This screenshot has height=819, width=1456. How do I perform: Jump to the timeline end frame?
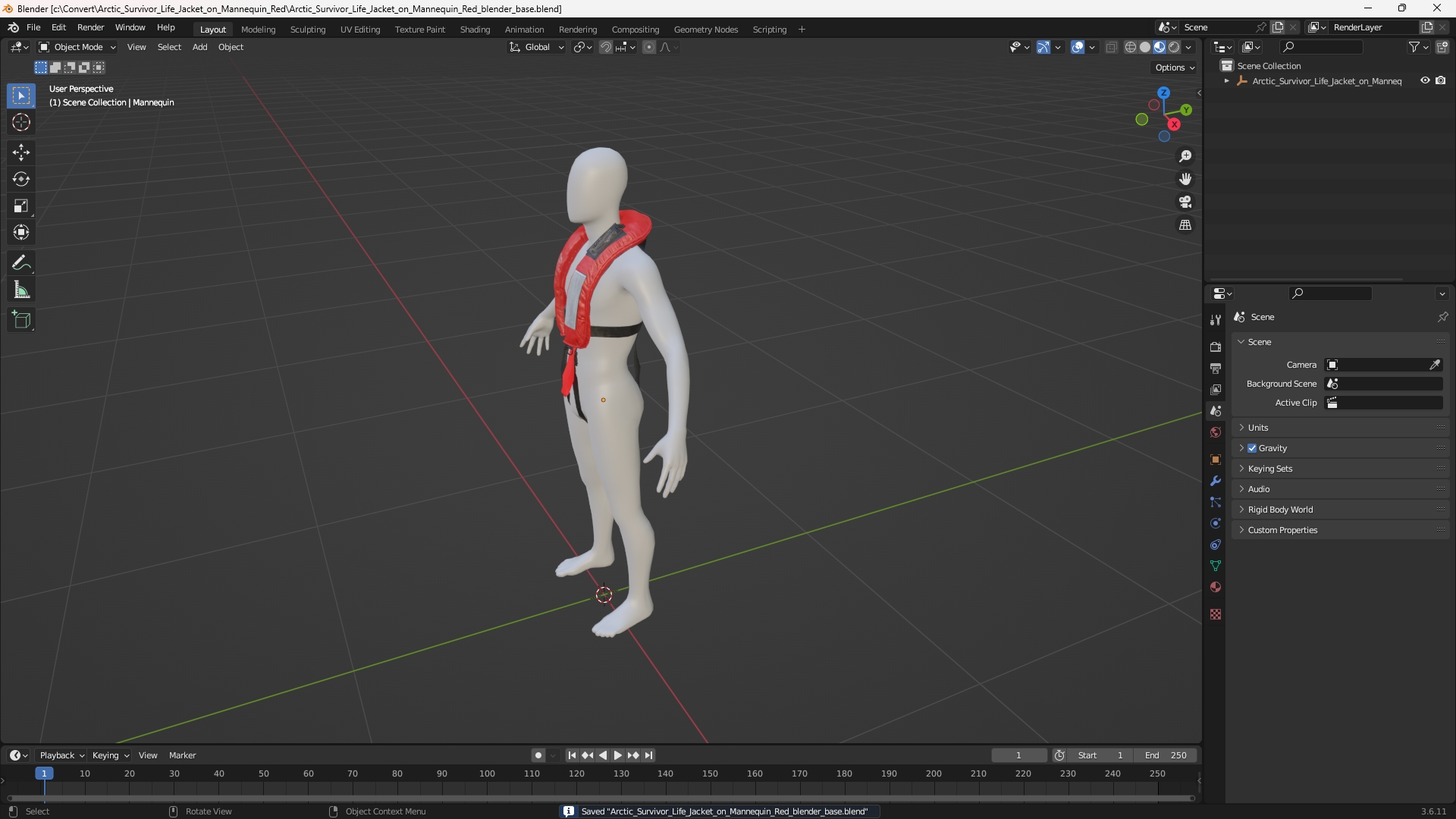pyautogui.click(x=649, y=755)
